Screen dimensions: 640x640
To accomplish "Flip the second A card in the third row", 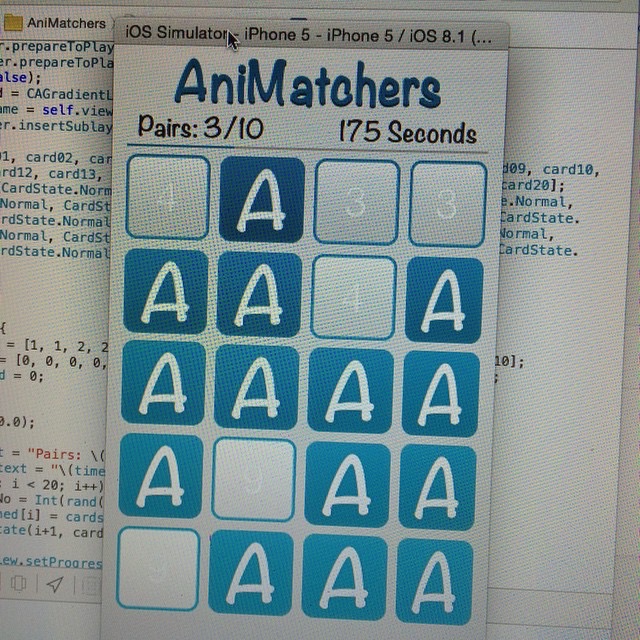I will click(x=257, y=387).
